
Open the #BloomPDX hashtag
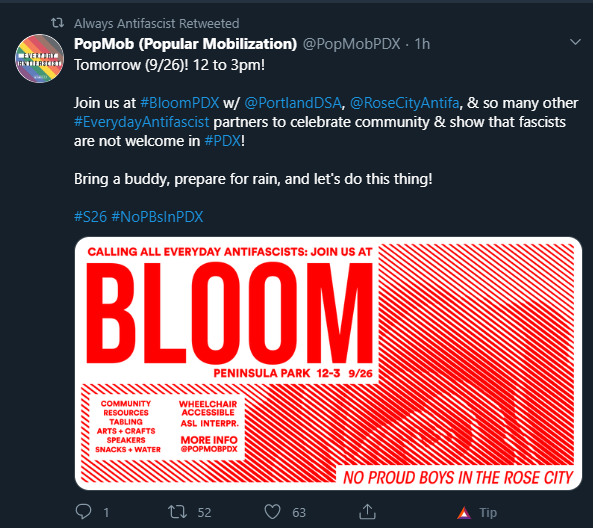tap(180, 103)
